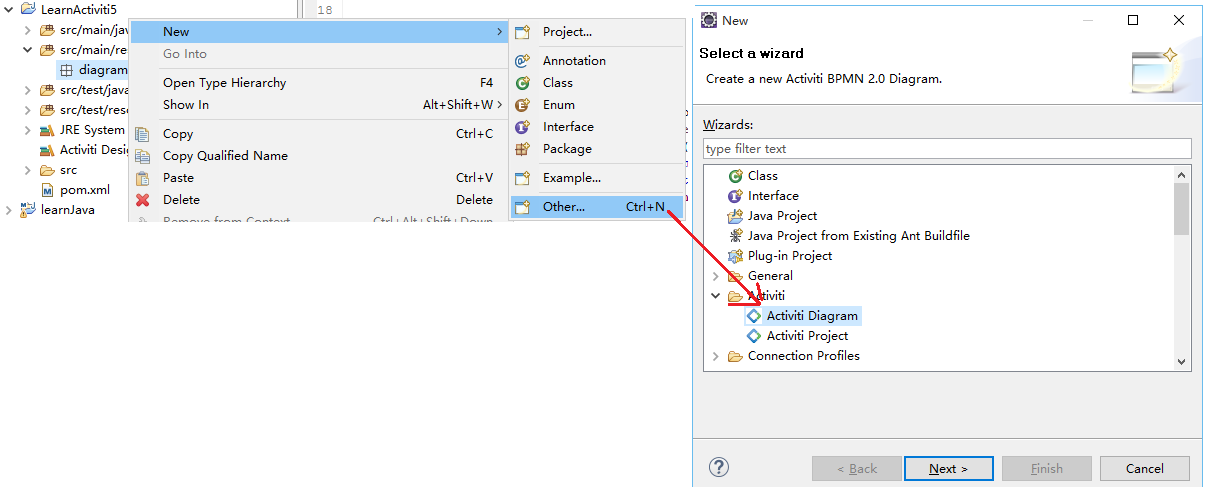Click the wizards list vertical scrollbar

(x=1182, y=268)
